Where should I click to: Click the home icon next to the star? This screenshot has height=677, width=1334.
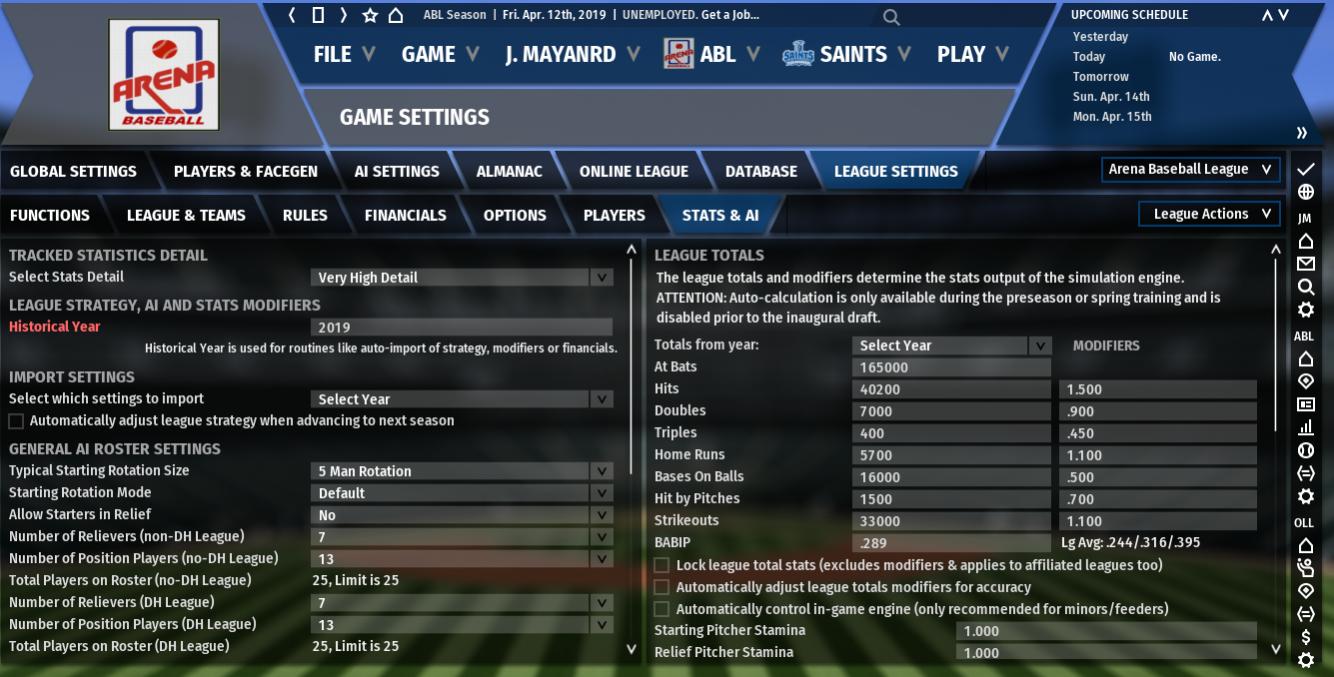pos(396,15)
